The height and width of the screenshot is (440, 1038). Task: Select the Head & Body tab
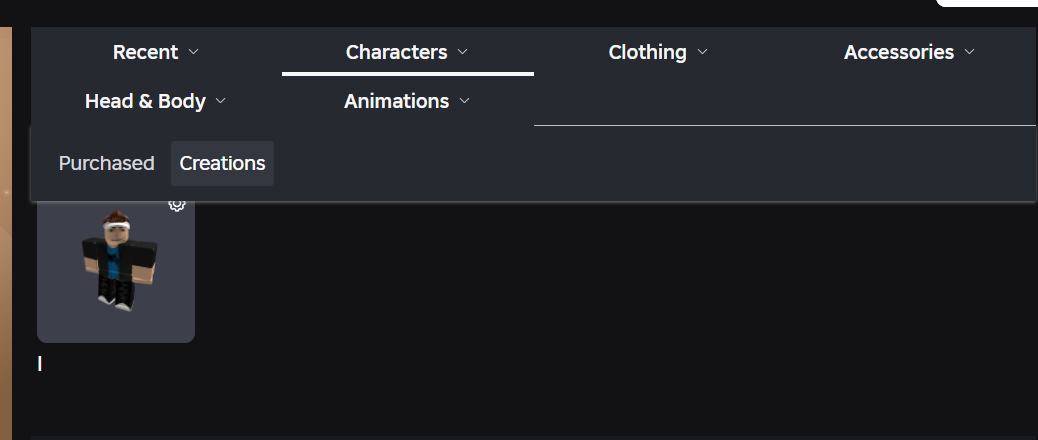tap(145, 101)
